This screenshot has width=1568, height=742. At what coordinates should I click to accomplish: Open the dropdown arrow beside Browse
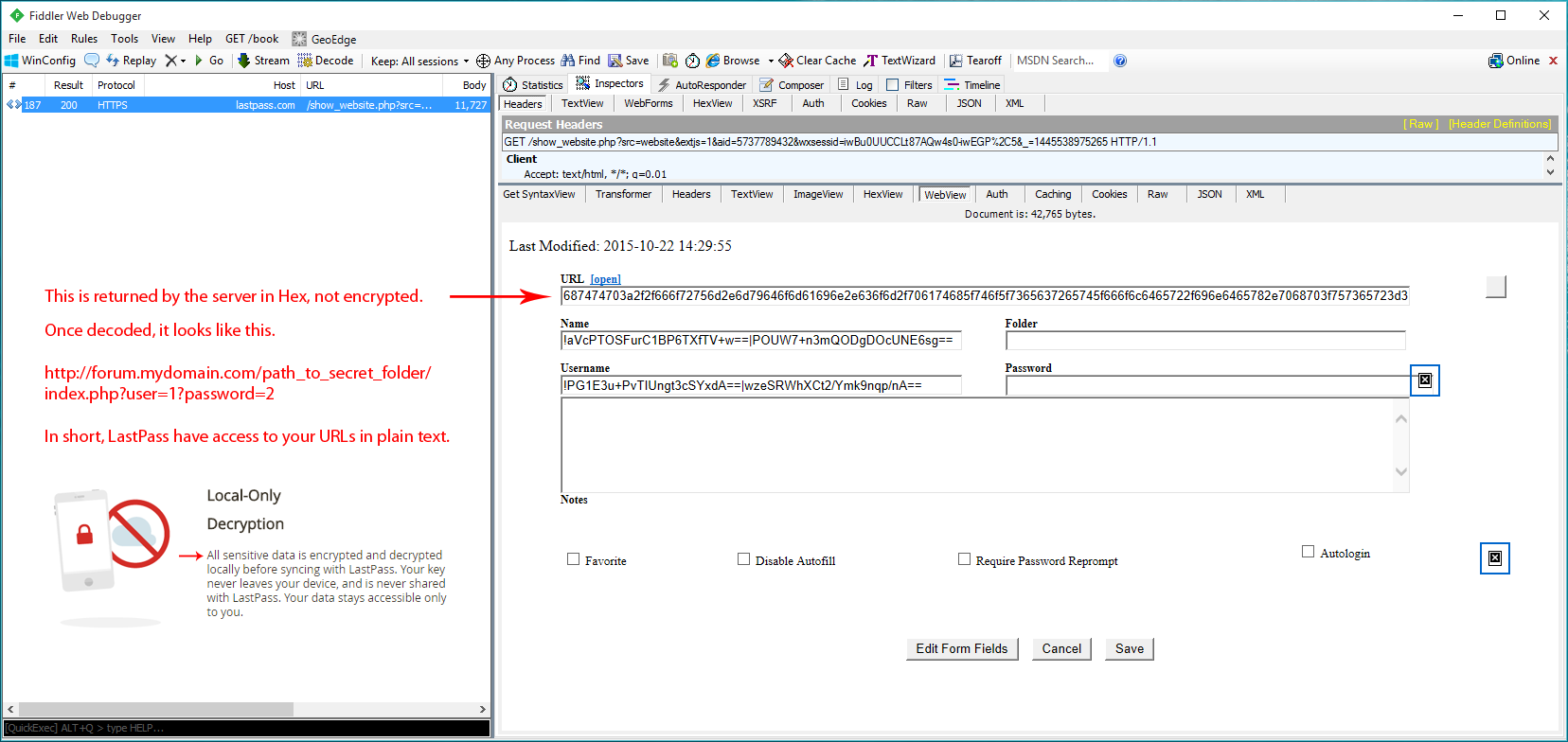point(771,61)
